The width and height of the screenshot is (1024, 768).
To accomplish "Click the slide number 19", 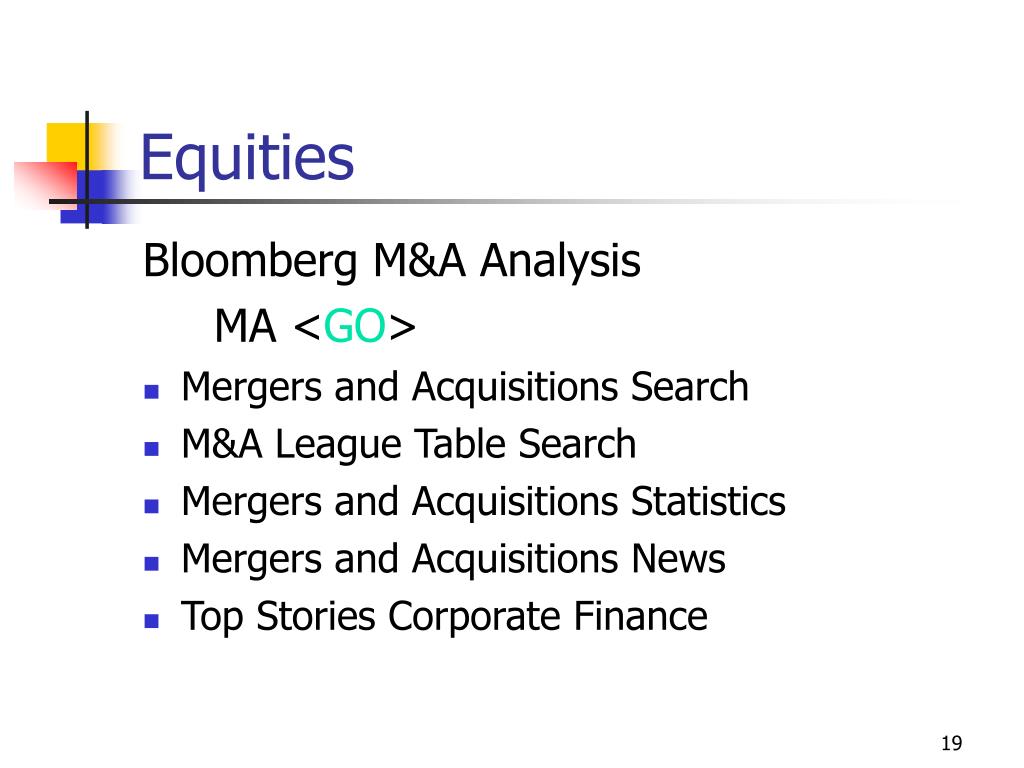I will 952,743.
